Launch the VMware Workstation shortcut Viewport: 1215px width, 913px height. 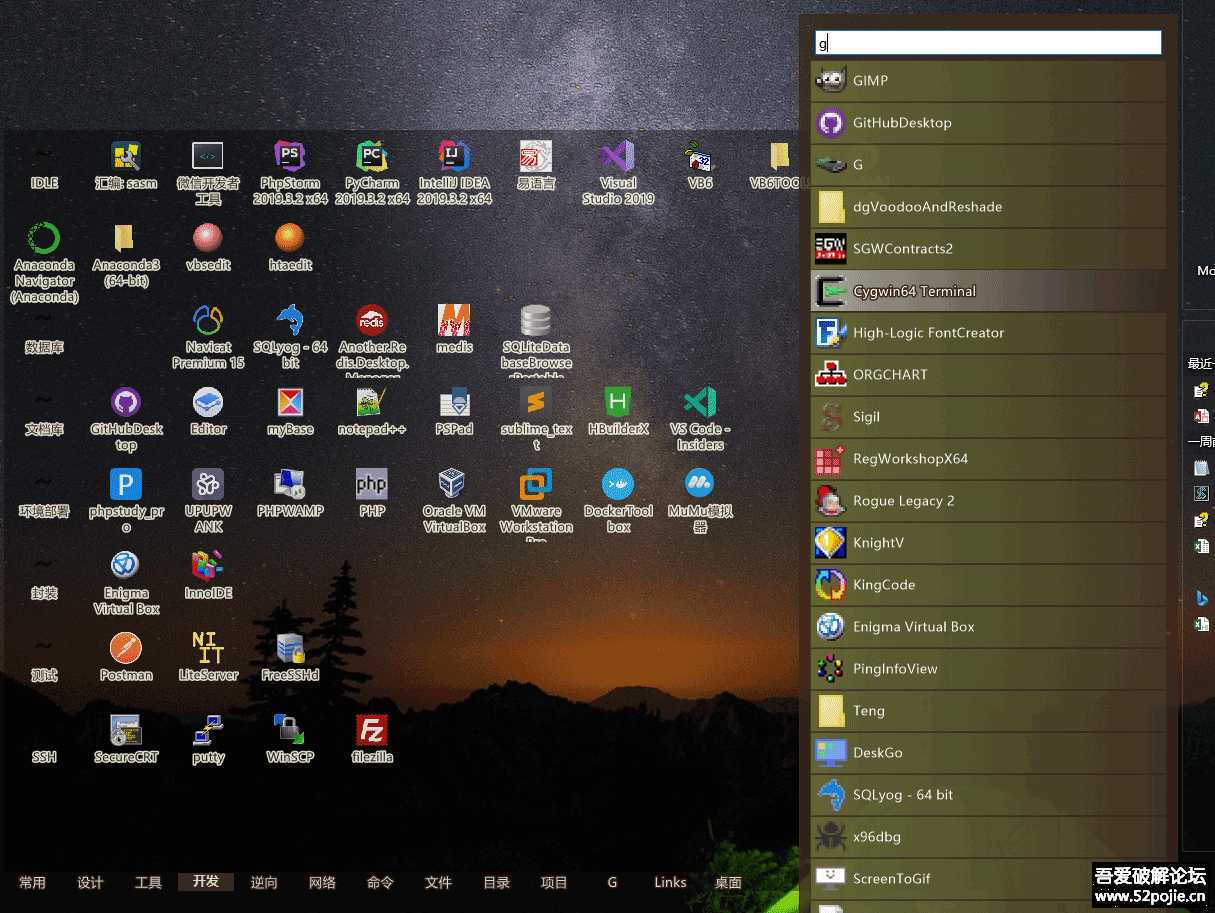point(536,486)
